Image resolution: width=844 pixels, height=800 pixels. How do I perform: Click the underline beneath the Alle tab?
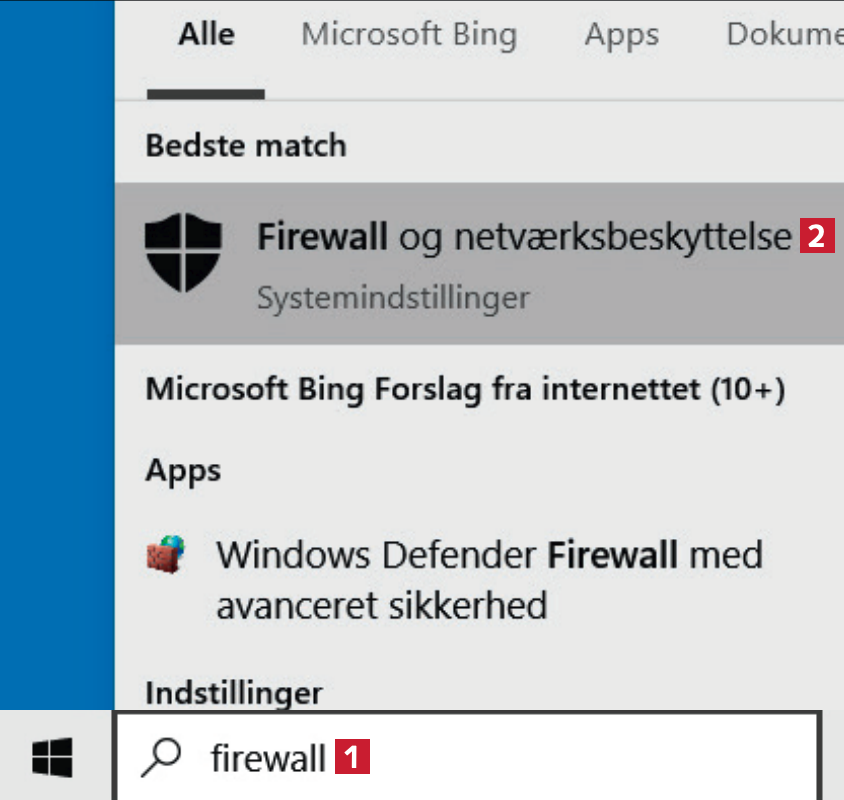click(x=206, y=95)
